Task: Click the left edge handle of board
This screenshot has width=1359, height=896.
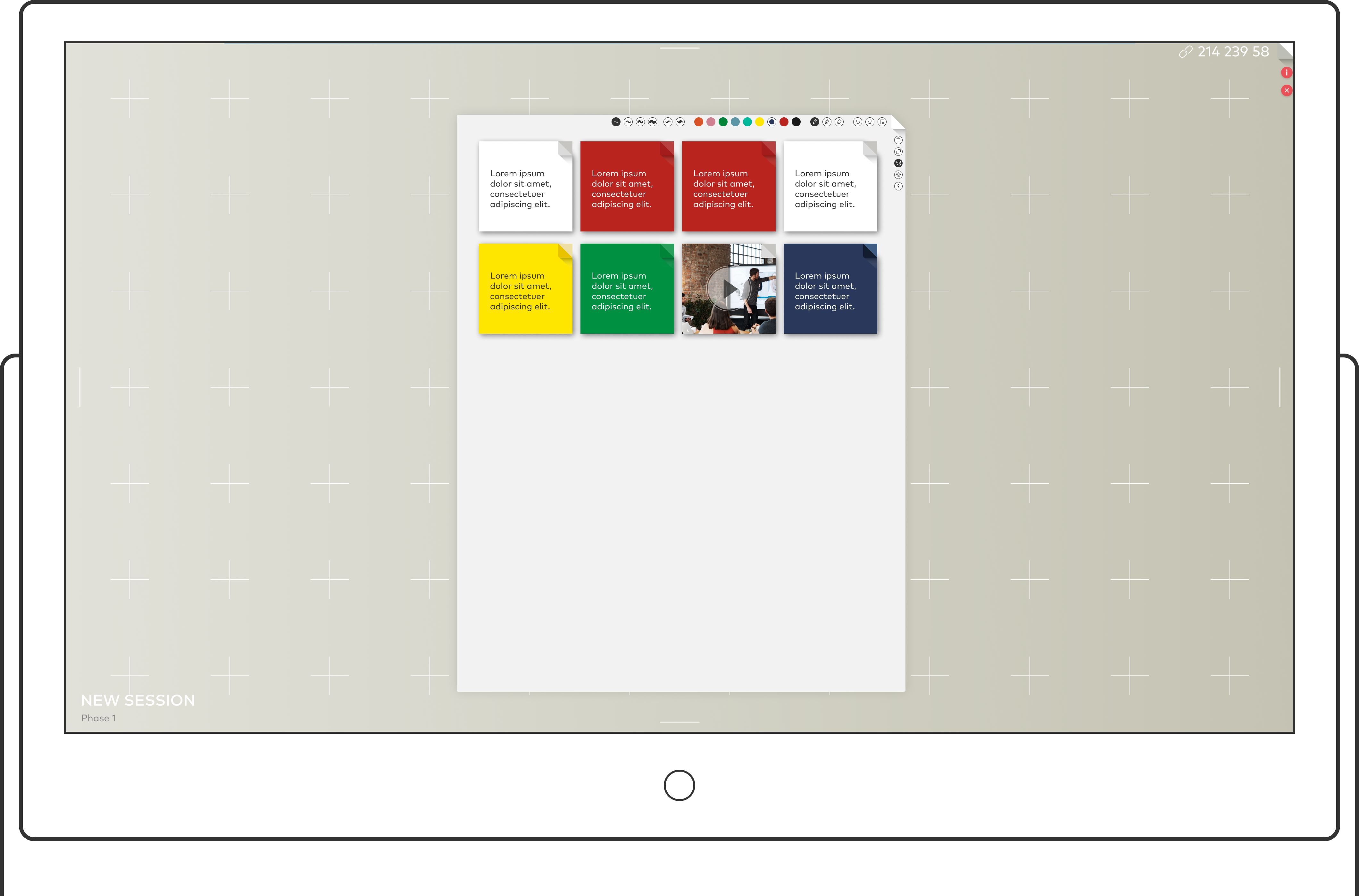Action: [80, 387]
